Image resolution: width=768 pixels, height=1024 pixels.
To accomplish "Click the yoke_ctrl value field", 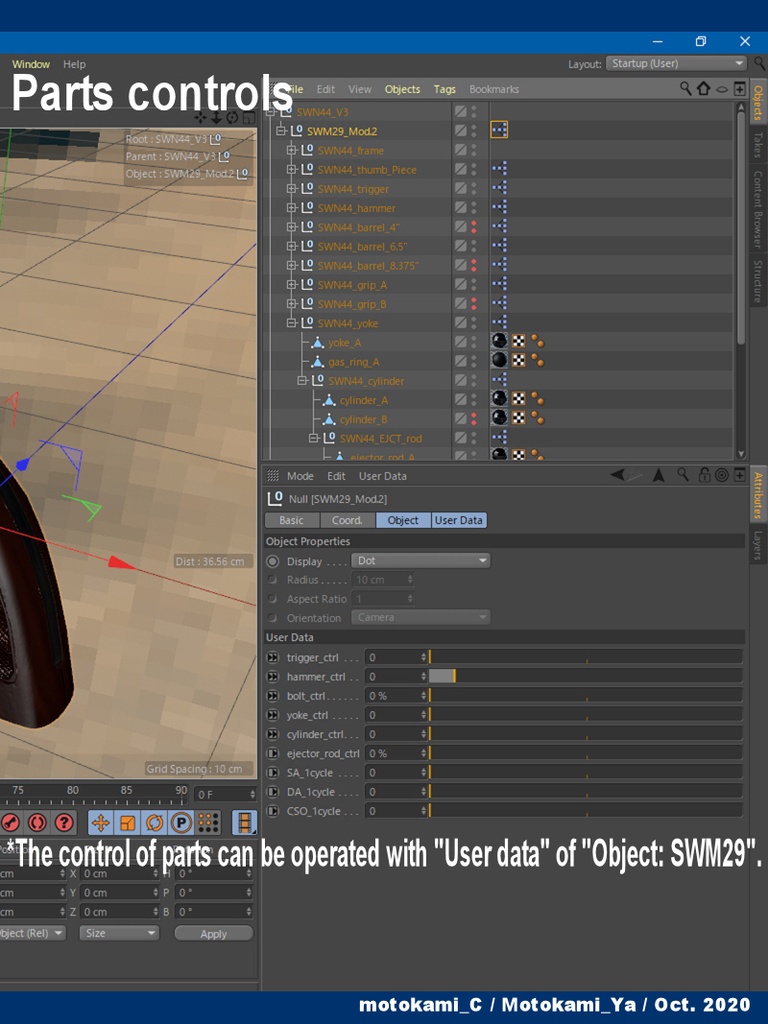I will [x=396, y=714].
